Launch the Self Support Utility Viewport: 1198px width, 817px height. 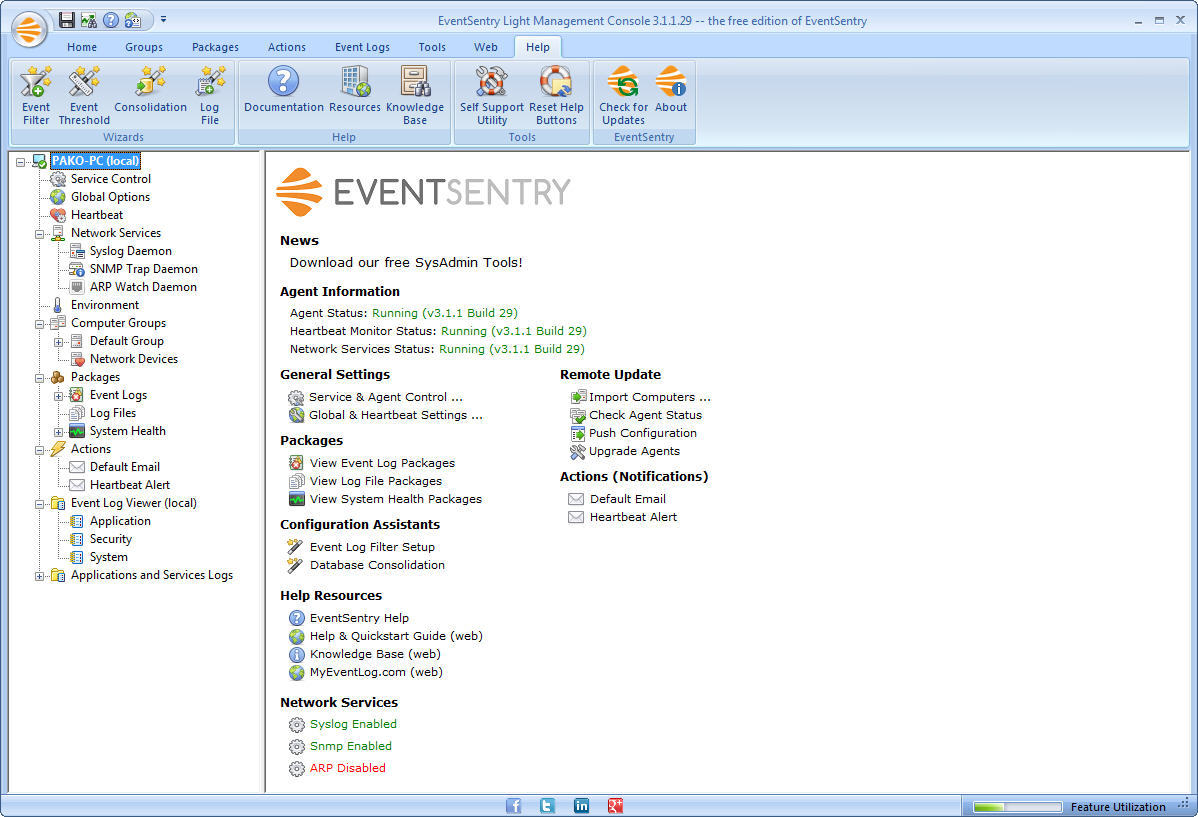coord(491,96)
